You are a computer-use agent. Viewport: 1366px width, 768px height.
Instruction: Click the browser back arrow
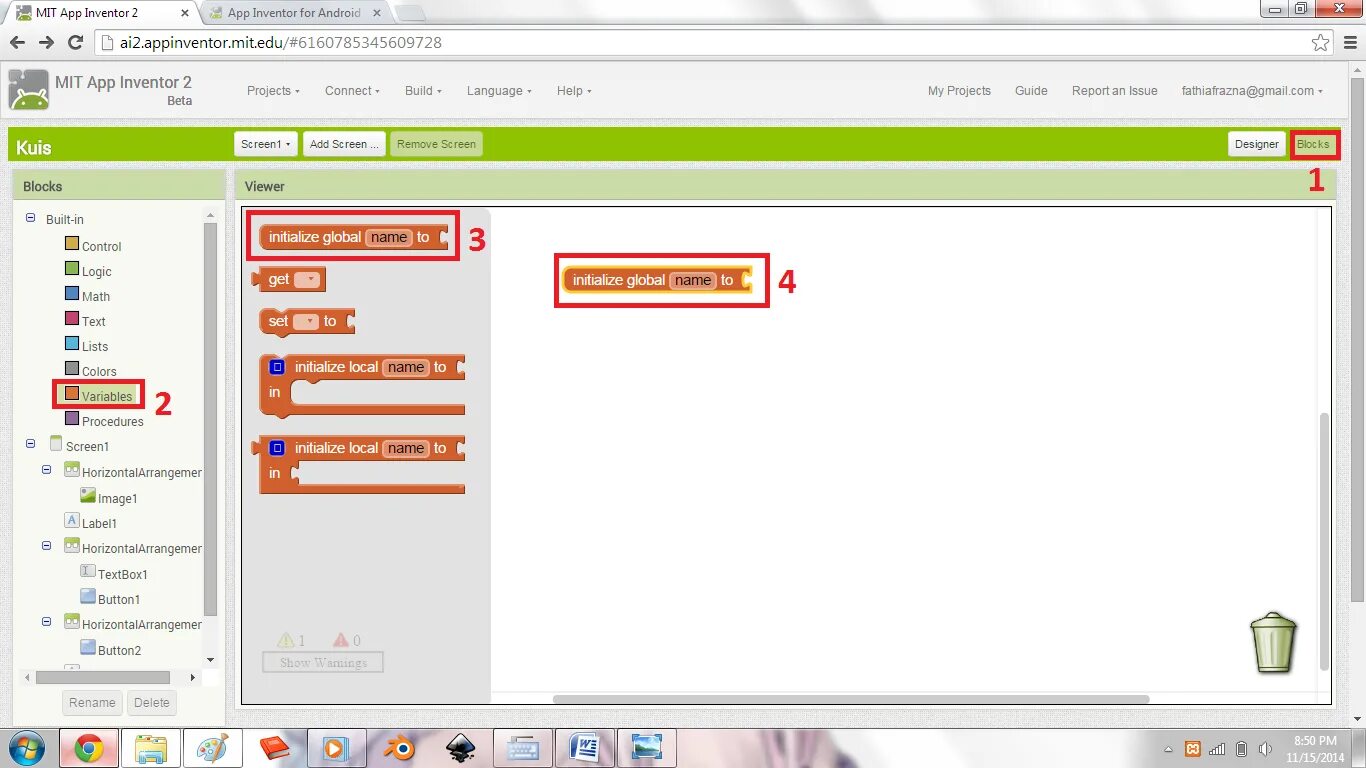tap(17, 42)
